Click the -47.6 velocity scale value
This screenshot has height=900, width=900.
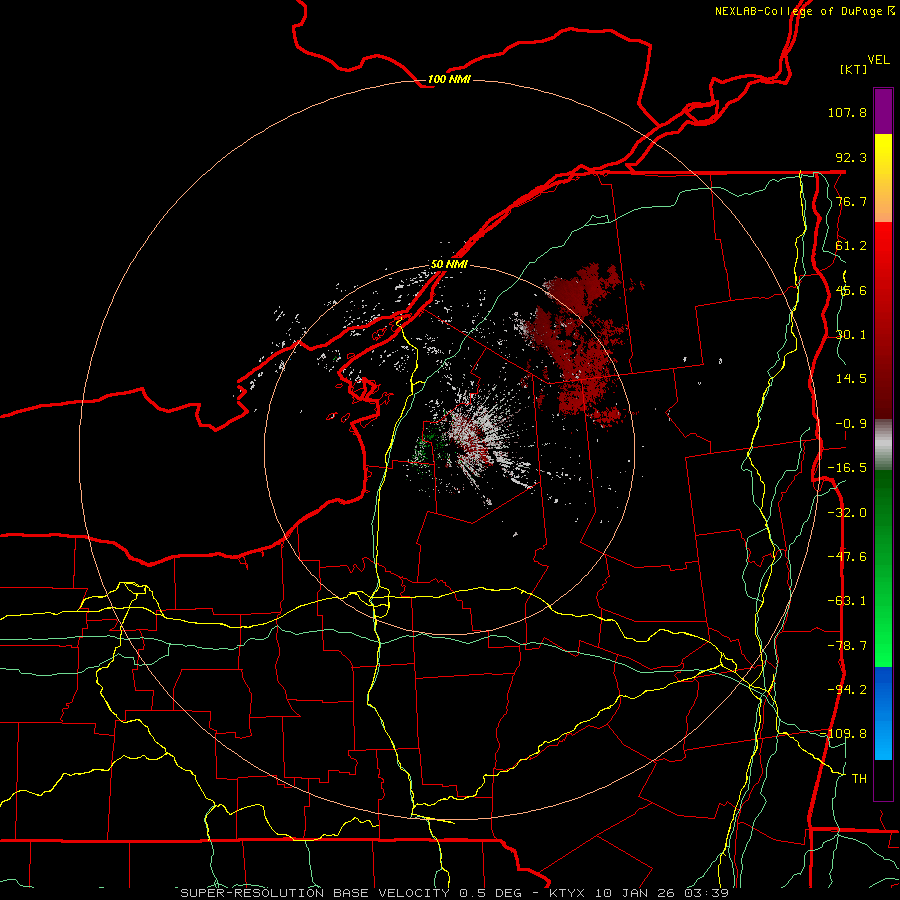(847, 557)
